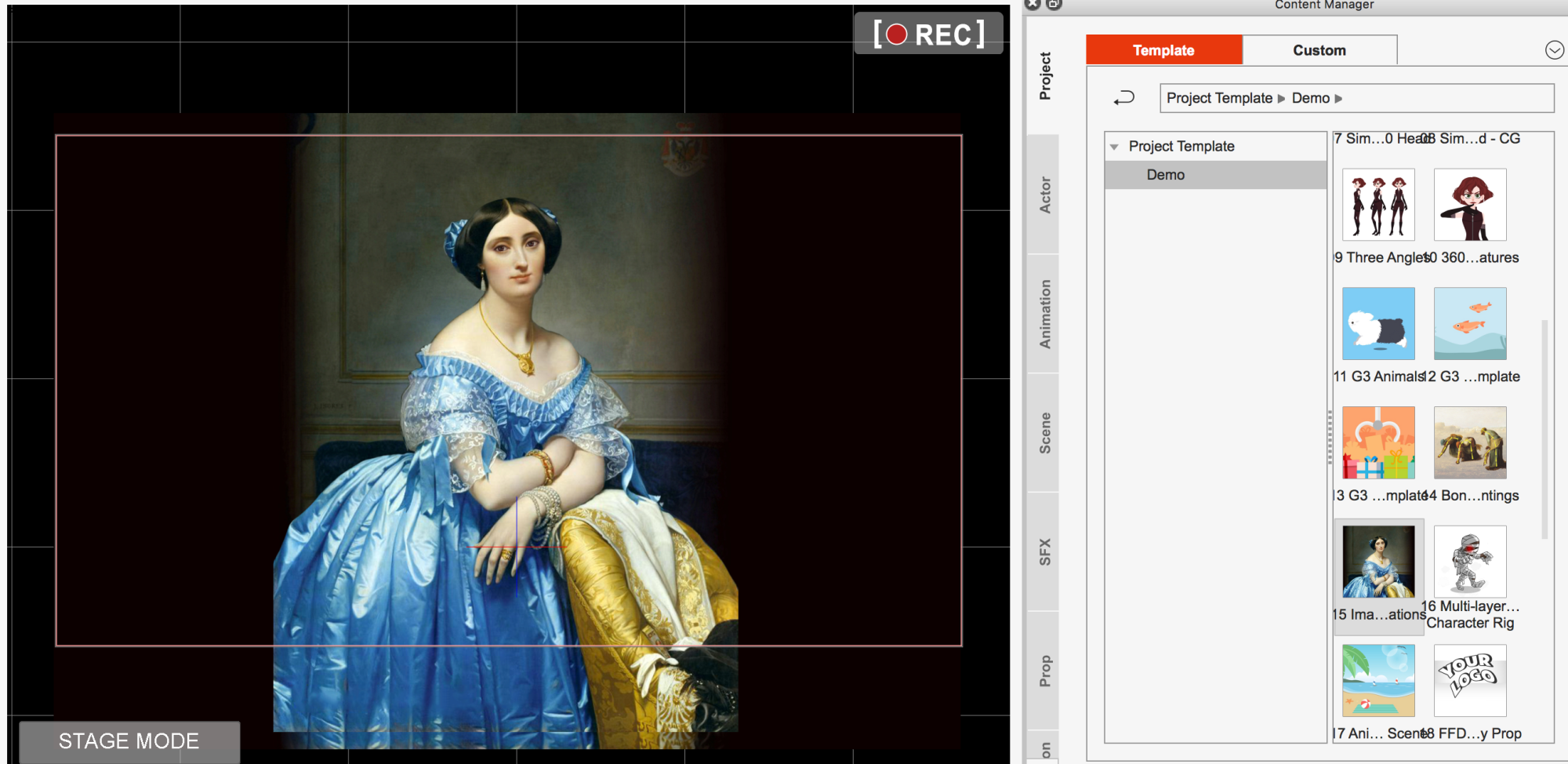Open the SFX vertical tab
This screenshot has height=764, width=1568.
pos(1044,552)
